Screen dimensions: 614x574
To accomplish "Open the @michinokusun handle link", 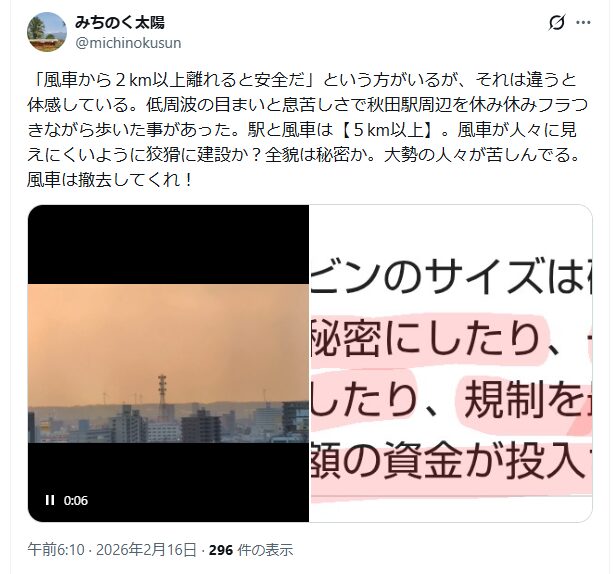I will coord(128,43).
